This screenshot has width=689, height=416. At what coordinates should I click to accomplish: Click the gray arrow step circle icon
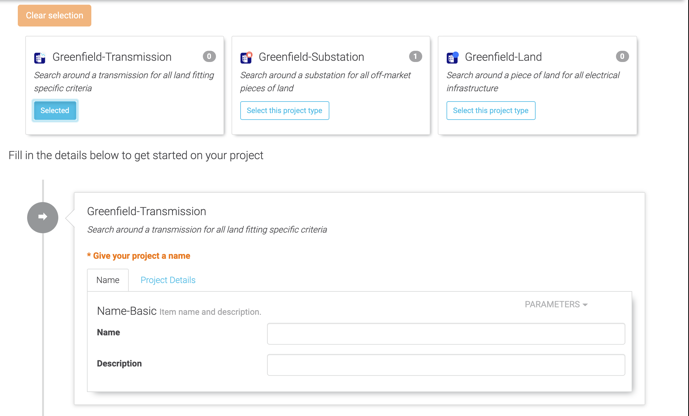coord(43,216)
